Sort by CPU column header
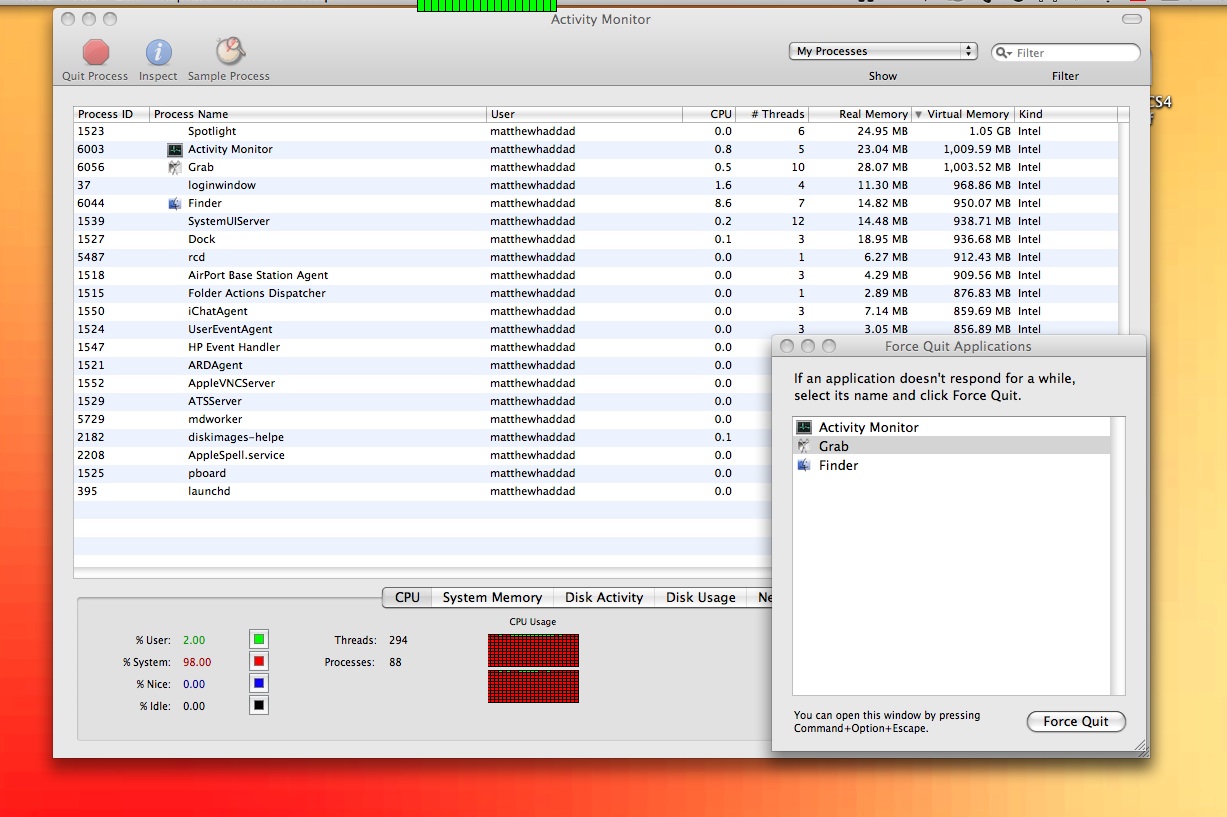1227x817 pixels. [x=709, y=114]
